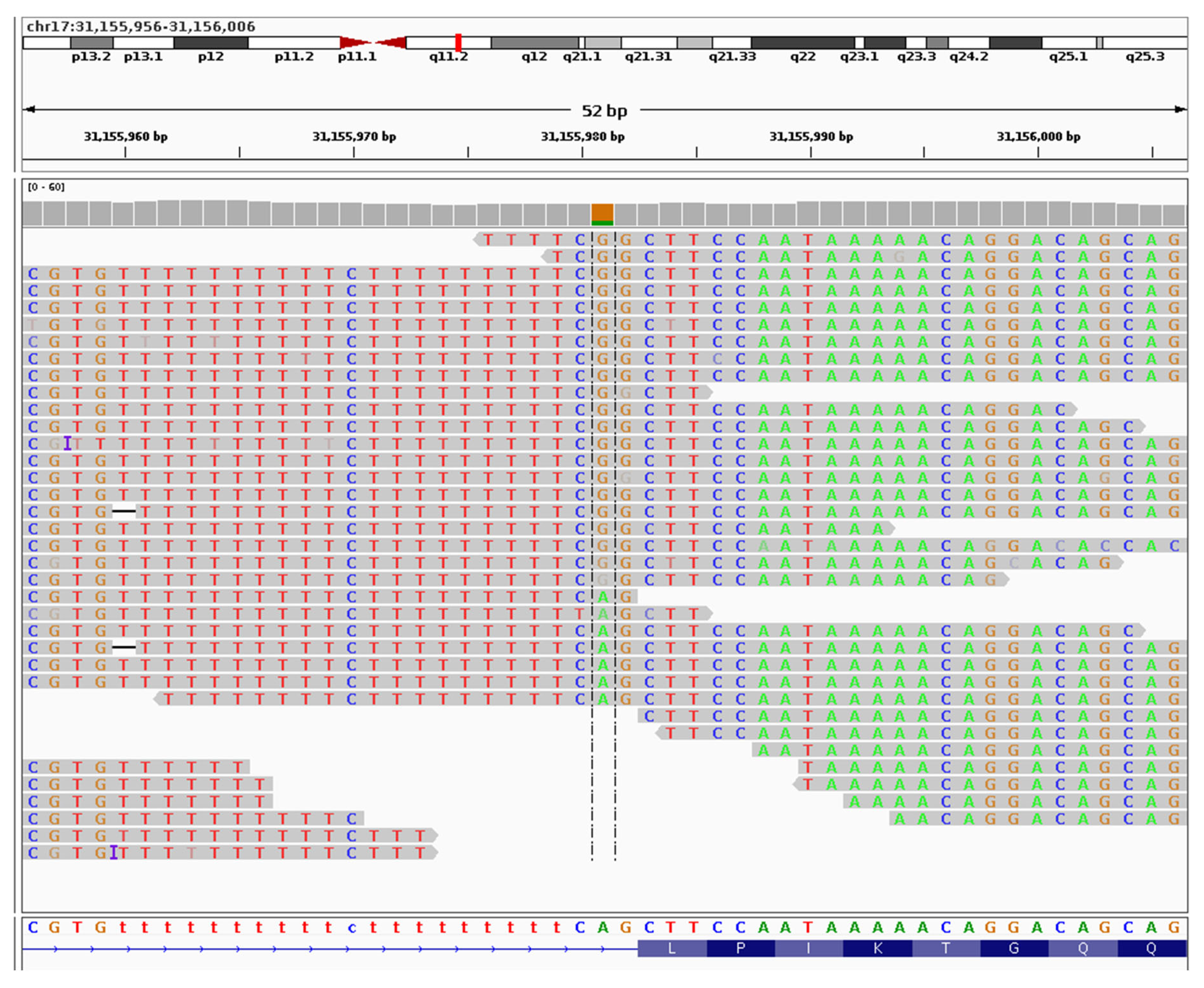The image size is (1204, 988).
Task: Click the upper black deletion dash in the reads
Action: coord(123,512)
